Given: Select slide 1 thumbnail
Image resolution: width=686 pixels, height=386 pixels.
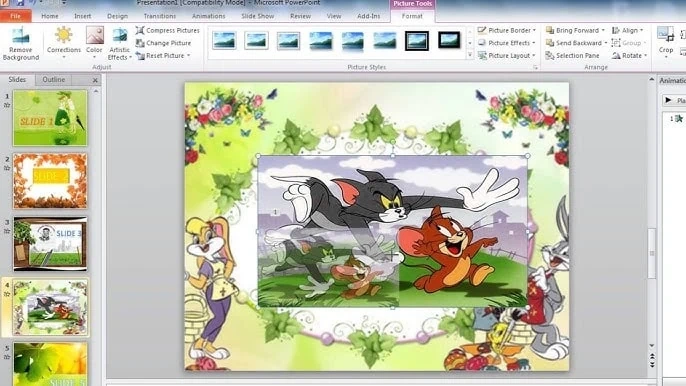Looking at the screenshot, I should (50, 118).
